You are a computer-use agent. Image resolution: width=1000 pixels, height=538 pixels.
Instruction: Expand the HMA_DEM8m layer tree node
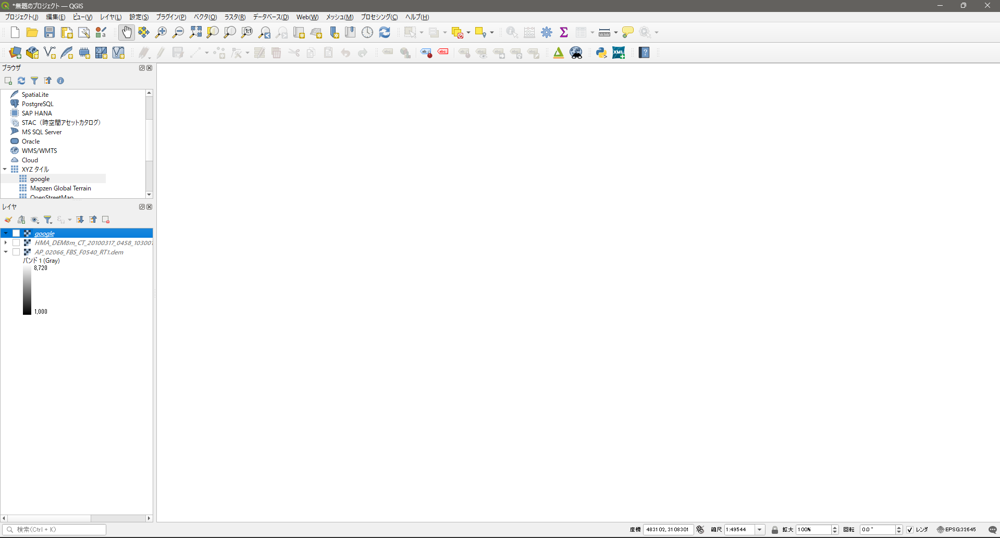pyautogui.click(x=6, y=243)
